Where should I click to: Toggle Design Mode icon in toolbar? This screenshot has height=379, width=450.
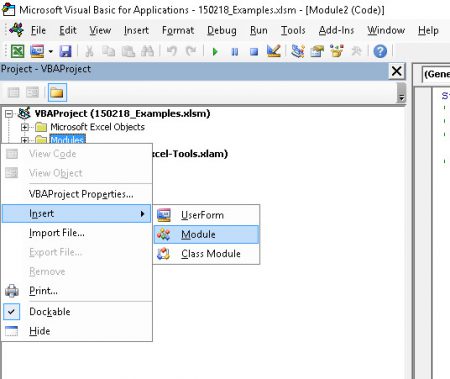point(274,51)
